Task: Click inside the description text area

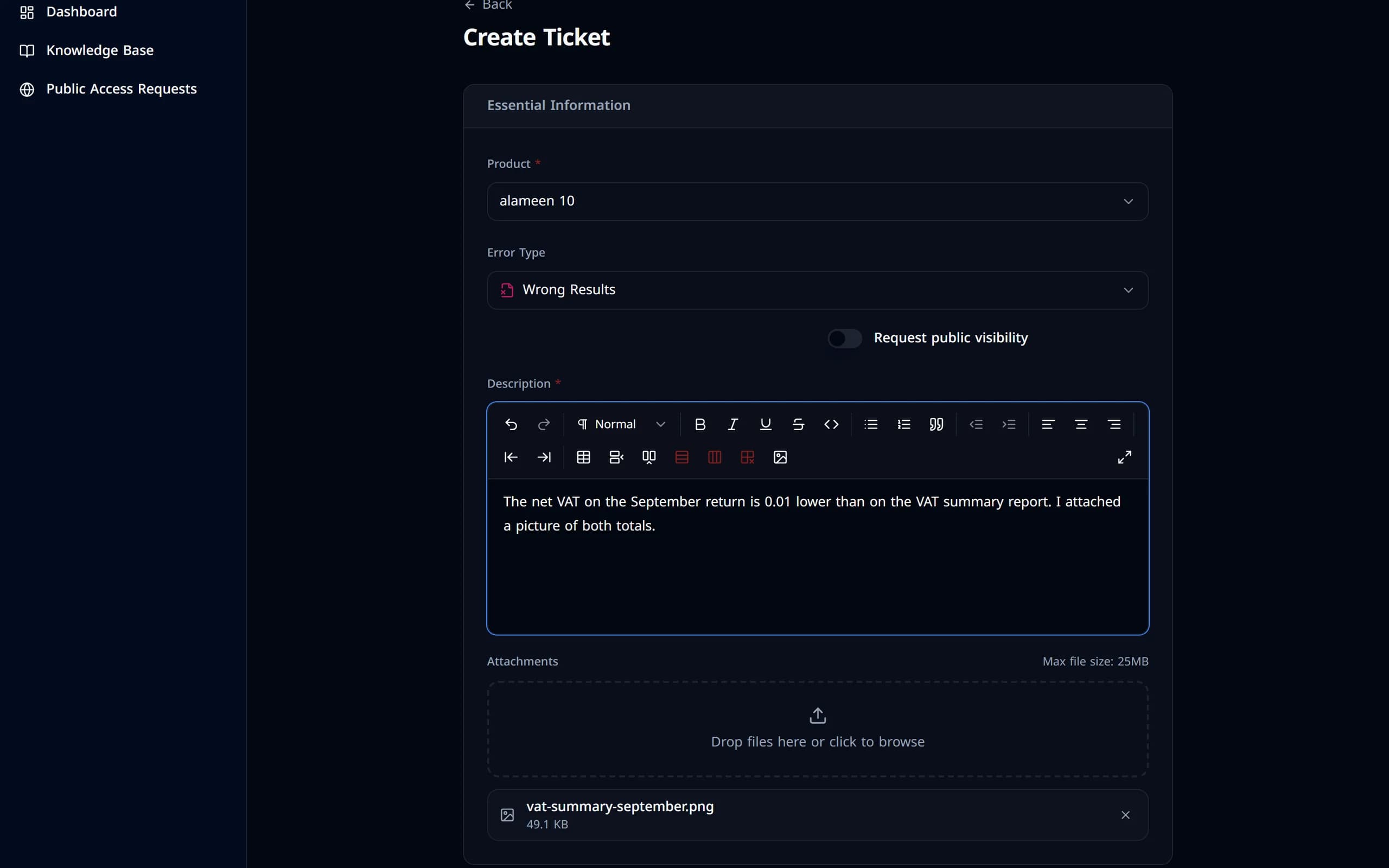Action: click(817, 556)
